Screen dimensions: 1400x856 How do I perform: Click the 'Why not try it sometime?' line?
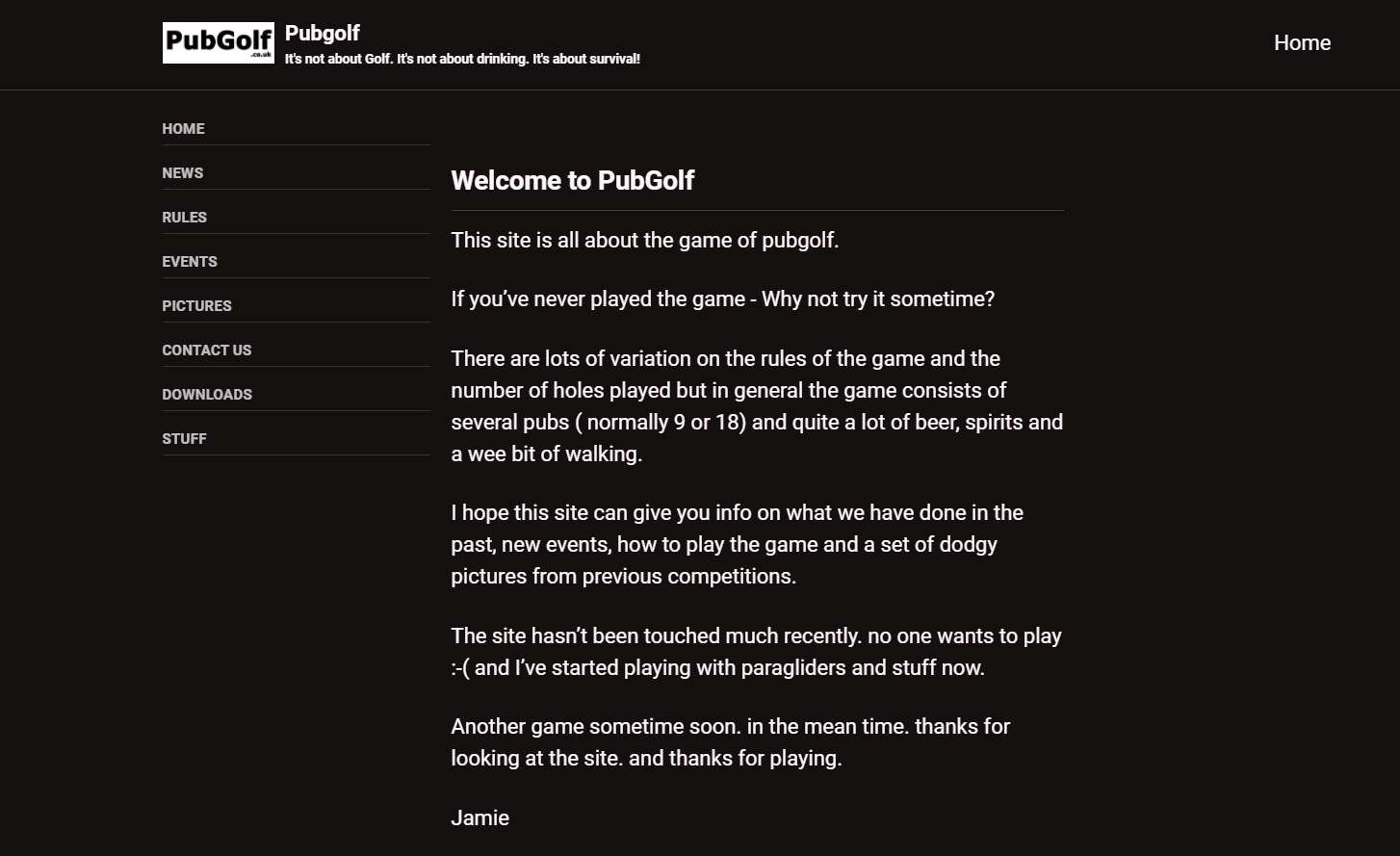[x=878, y=298]
